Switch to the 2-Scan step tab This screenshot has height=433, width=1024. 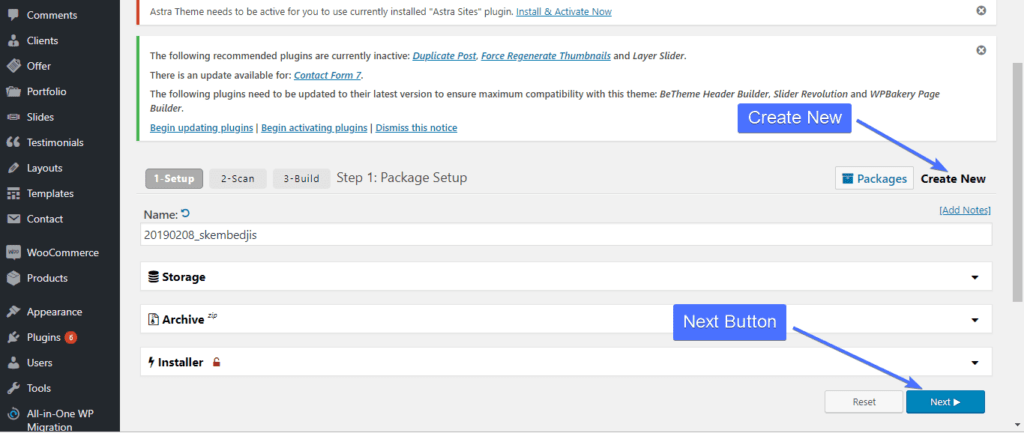238,178
